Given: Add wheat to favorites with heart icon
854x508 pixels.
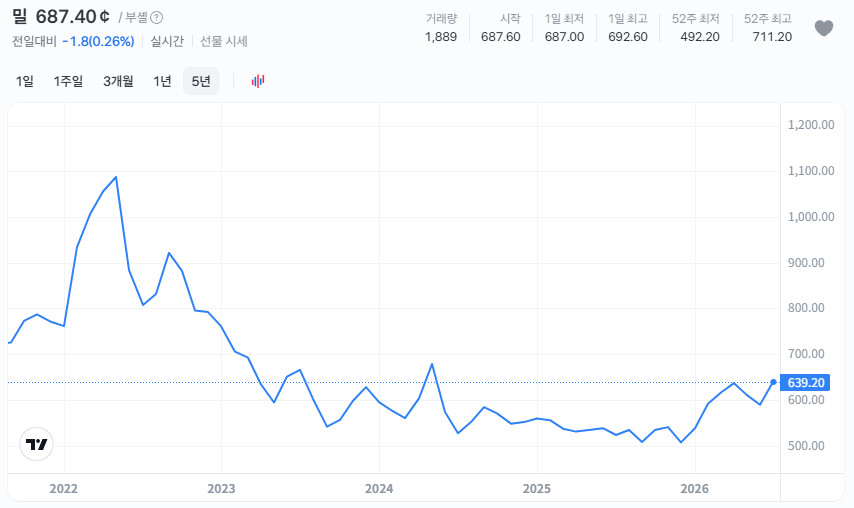Looking at the screenshot, I should [x=824, y=28].
